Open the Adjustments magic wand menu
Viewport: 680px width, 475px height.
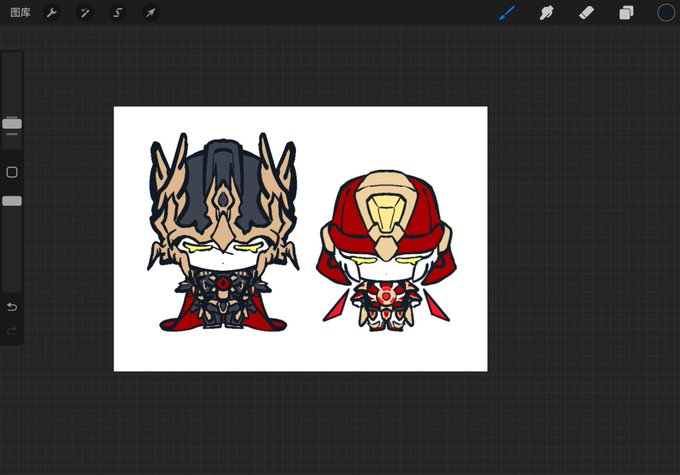(x=85, y=13)
